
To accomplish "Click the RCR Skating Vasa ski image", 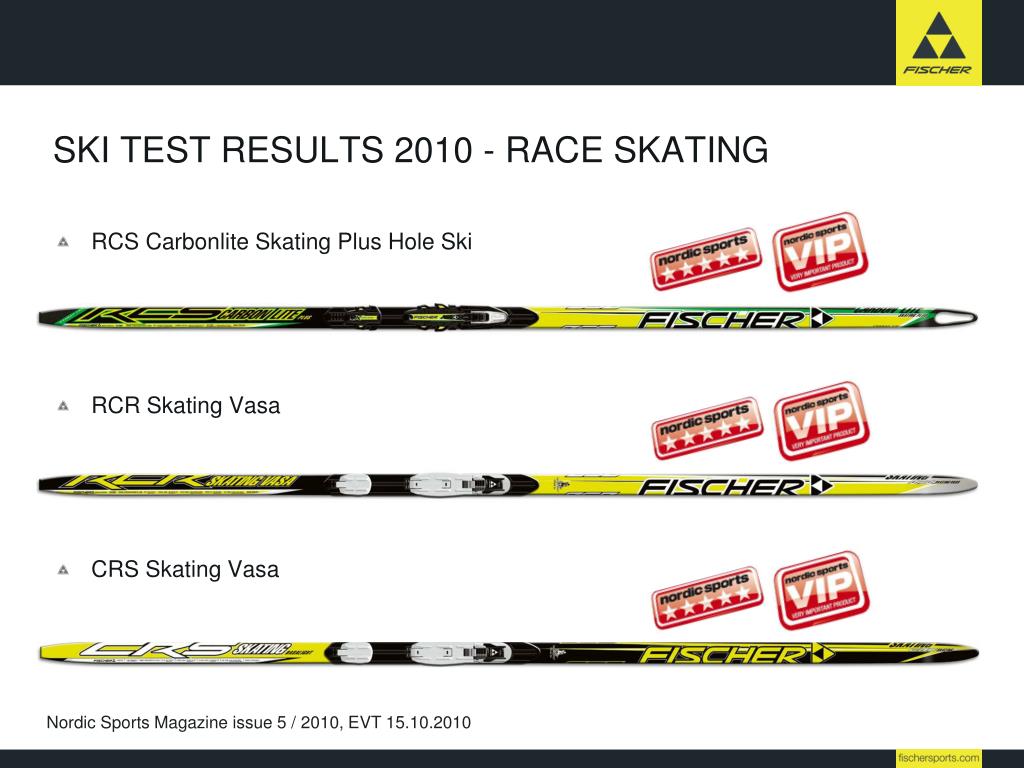I will pos(507,485).
